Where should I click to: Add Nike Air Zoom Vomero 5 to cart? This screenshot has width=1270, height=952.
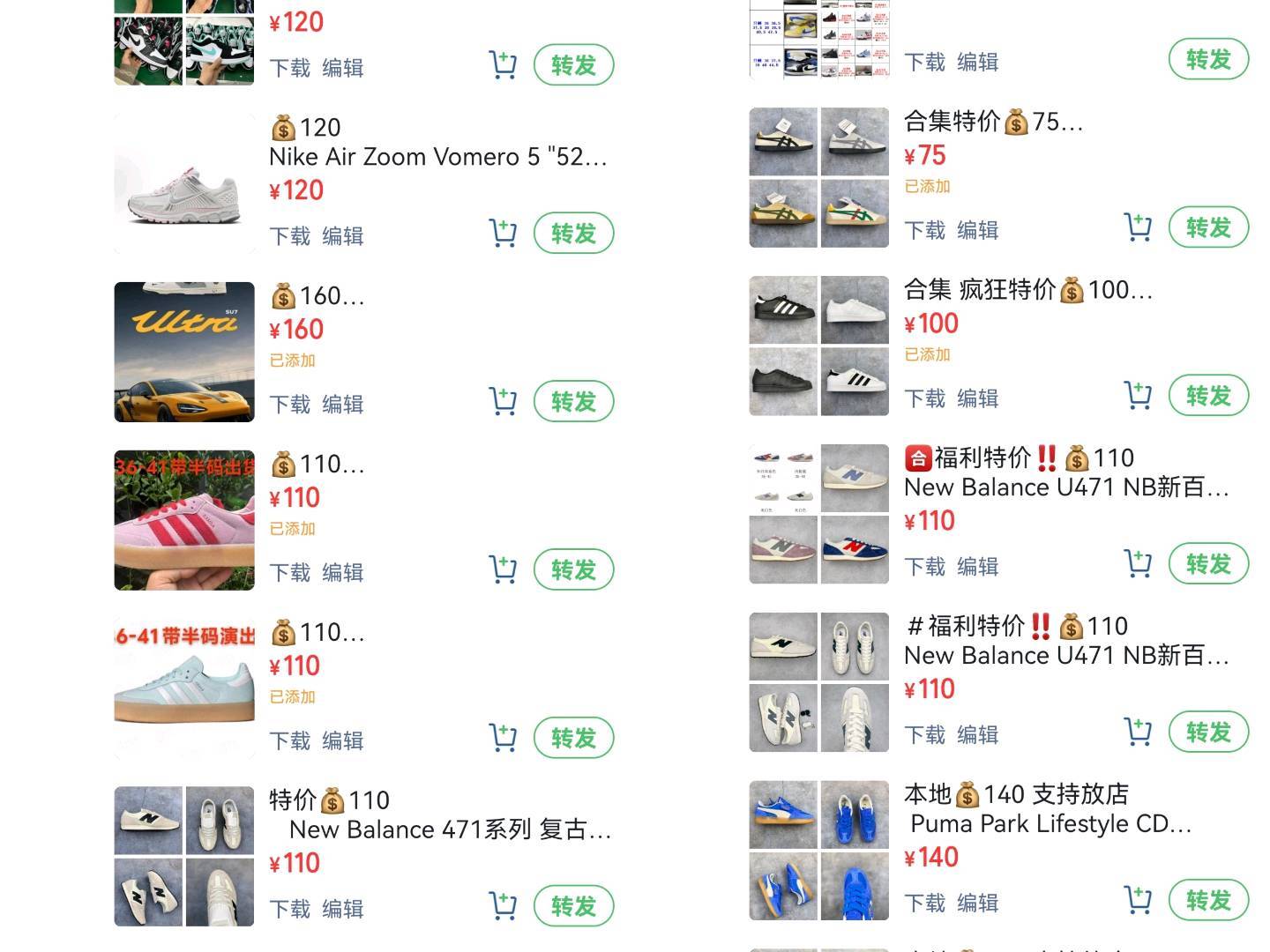coord(503,234)
